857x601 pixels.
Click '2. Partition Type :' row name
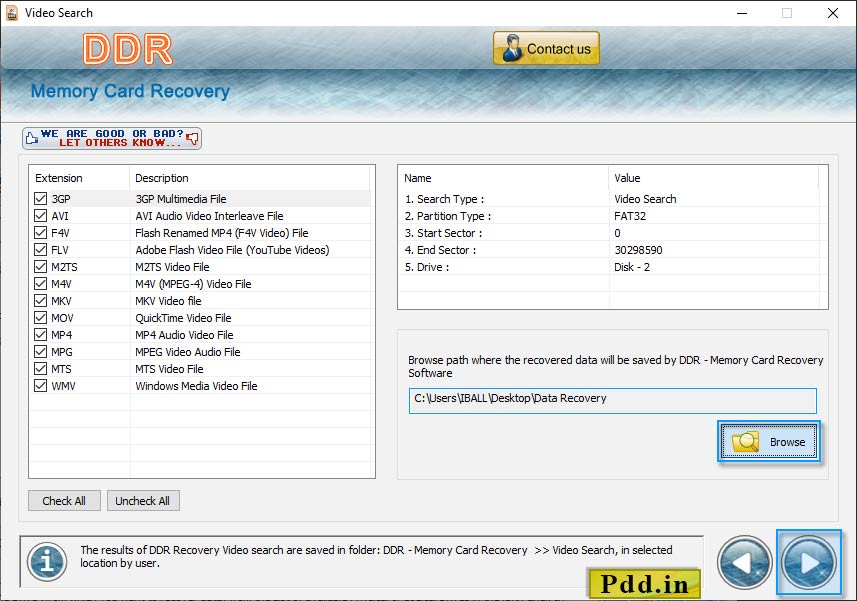(448, 216)
